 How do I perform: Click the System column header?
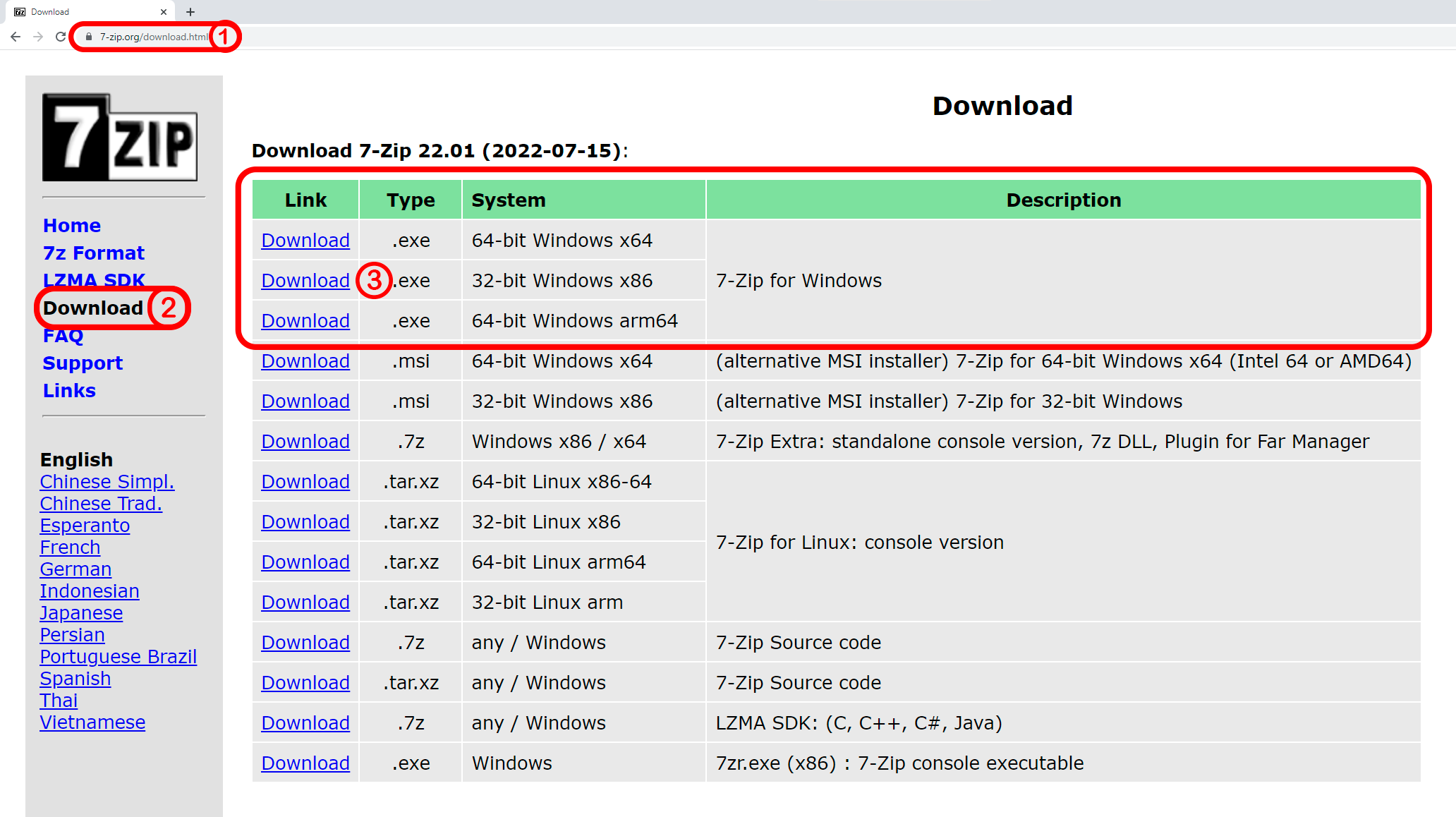click(x=584, y=200)
